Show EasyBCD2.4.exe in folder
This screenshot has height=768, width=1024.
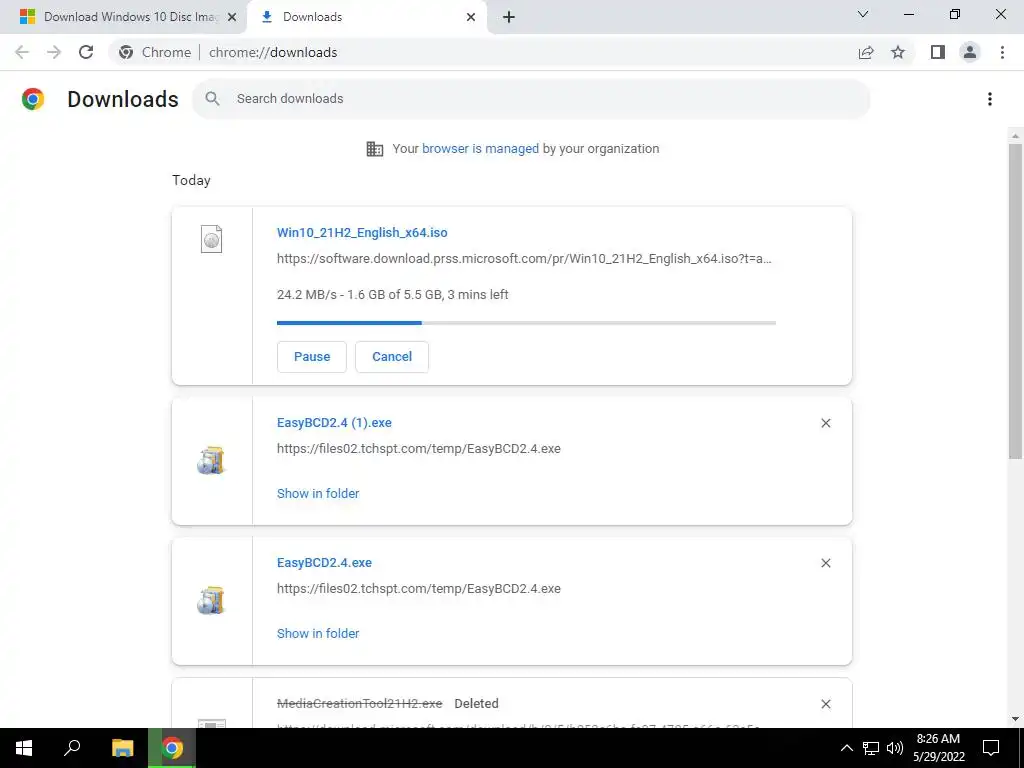(x=318, y=633)
